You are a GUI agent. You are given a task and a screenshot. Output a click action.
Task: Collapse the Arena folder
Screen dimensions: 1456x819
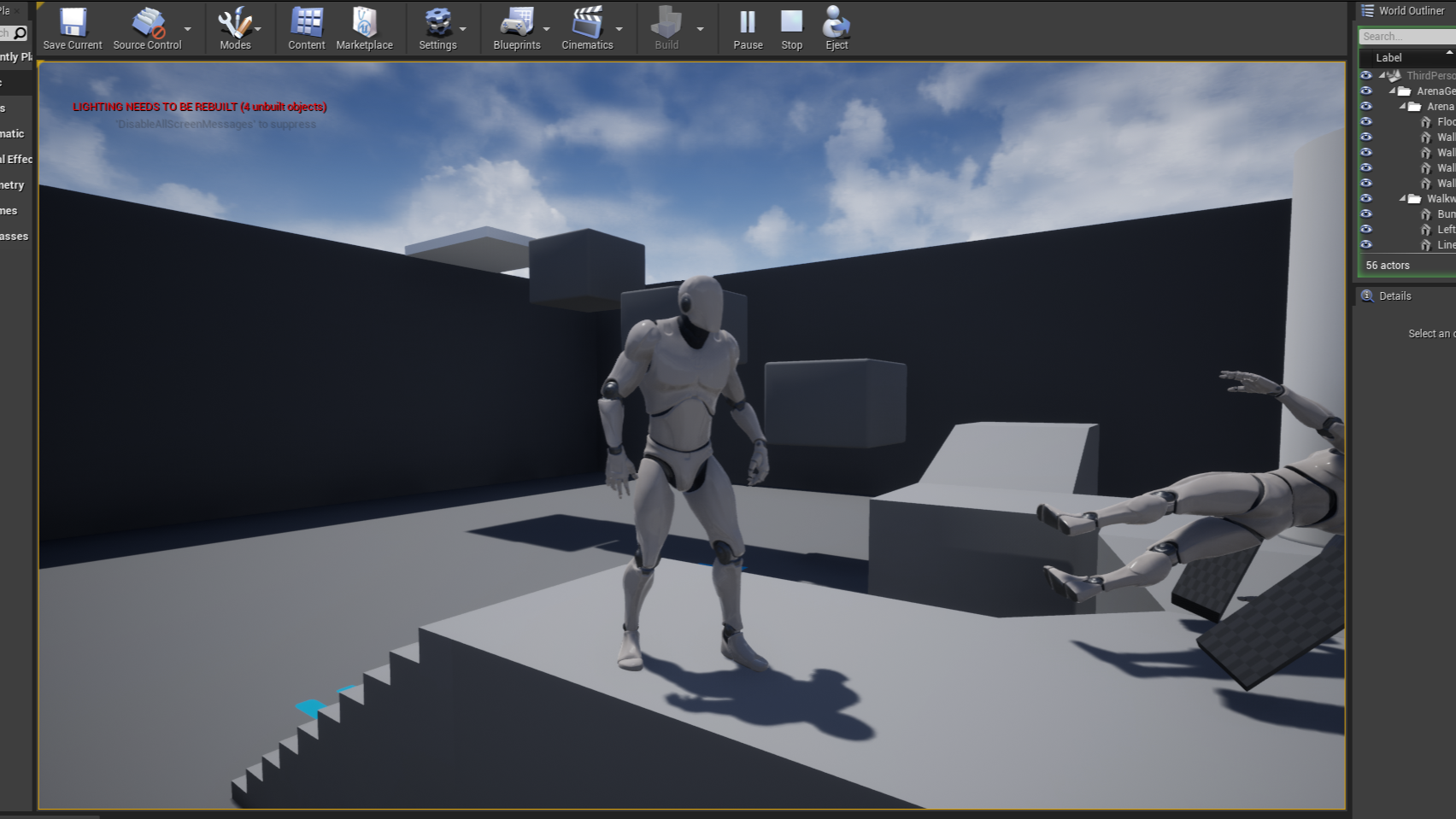click(1404, 106)
